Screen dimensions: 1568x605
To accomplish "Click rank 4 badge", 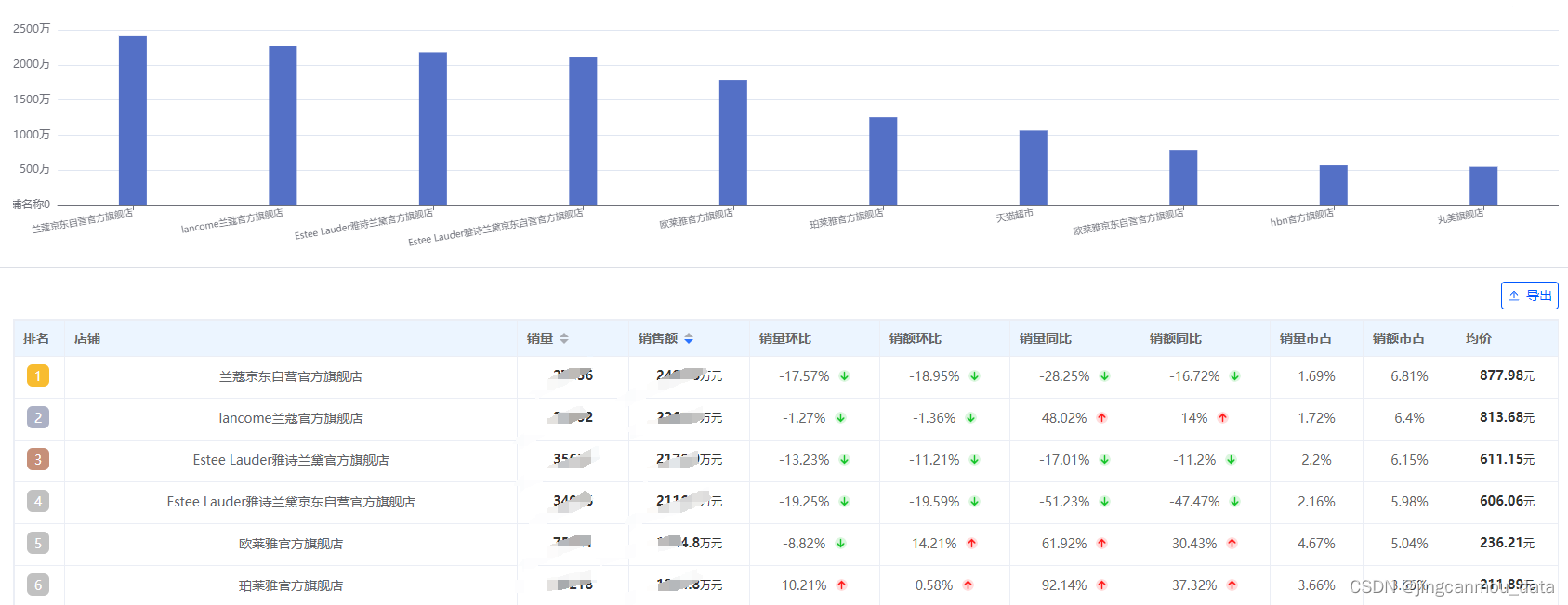I will pyautogui.click(x=38, y=501).
